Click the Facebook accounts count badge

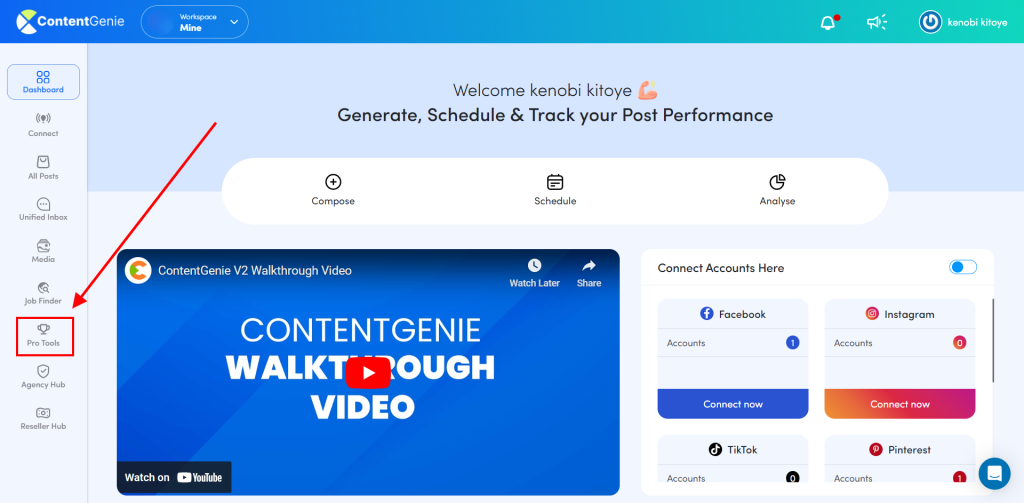(x=793, y=342)
